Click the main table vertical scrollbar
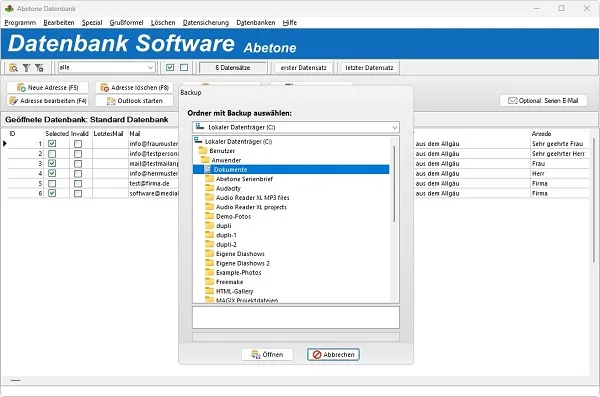The image size is (600, 397). coord(593,200)
